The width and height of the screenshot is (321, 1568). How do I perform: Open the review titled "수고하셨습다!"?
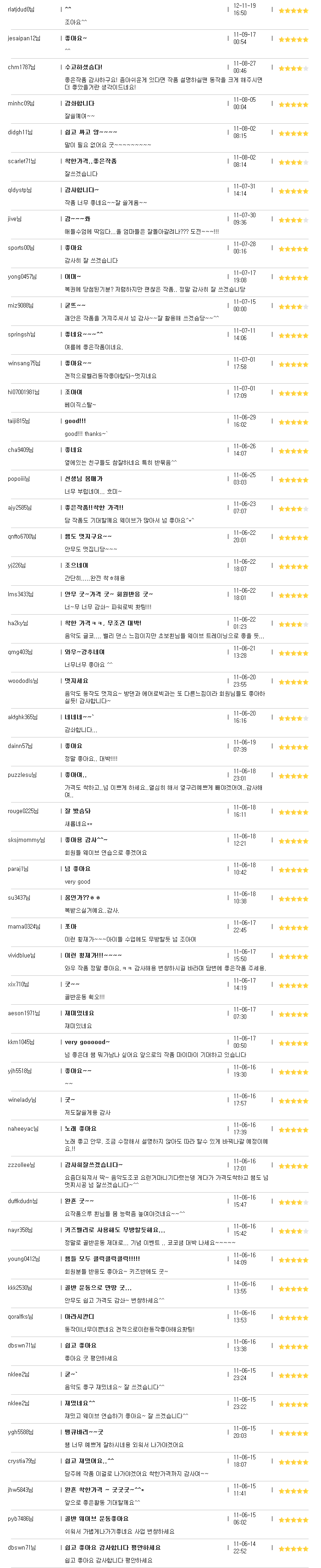click(83, 67)
